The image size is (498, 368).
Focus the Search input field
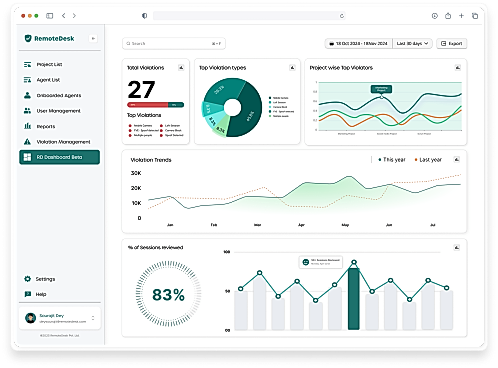174,44
